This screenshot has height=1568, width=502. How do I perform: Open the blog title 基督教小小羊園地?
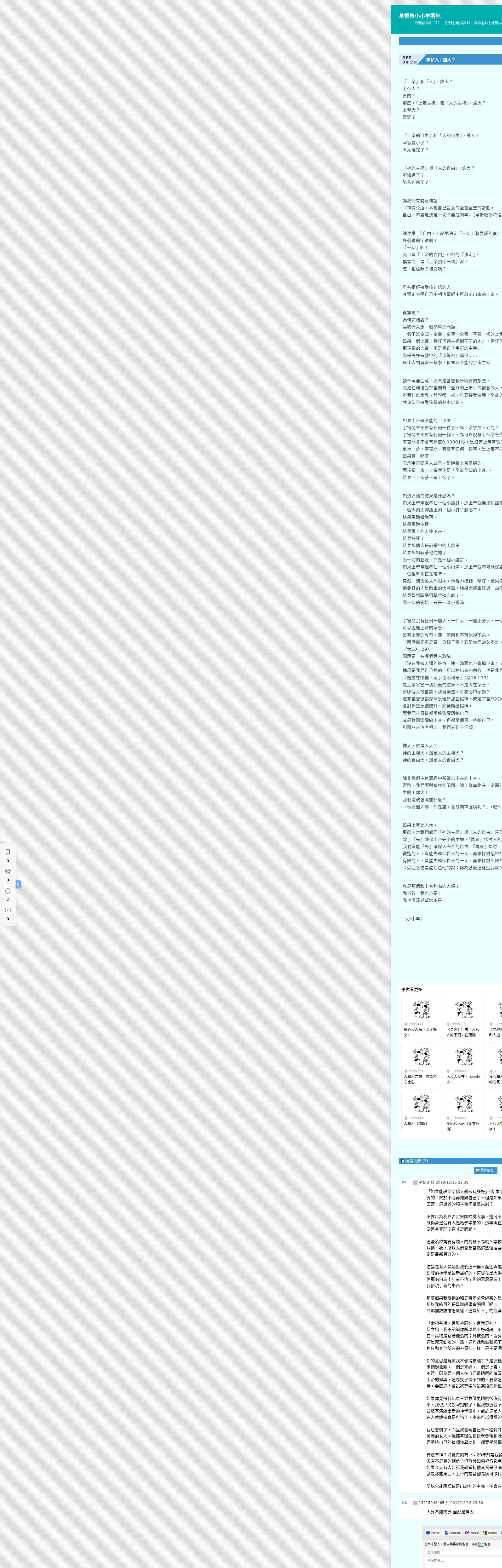[419, 16]
